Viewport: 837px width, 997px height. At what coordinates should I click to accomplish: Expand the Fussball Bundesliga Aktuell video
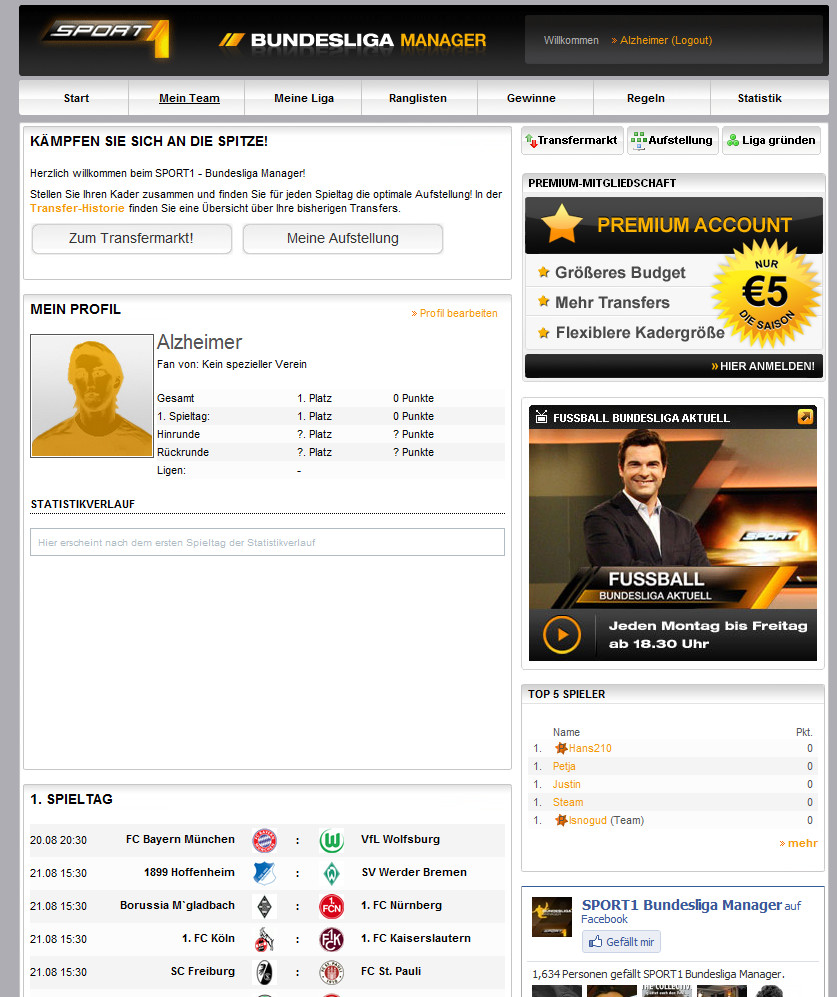point(805,416)
